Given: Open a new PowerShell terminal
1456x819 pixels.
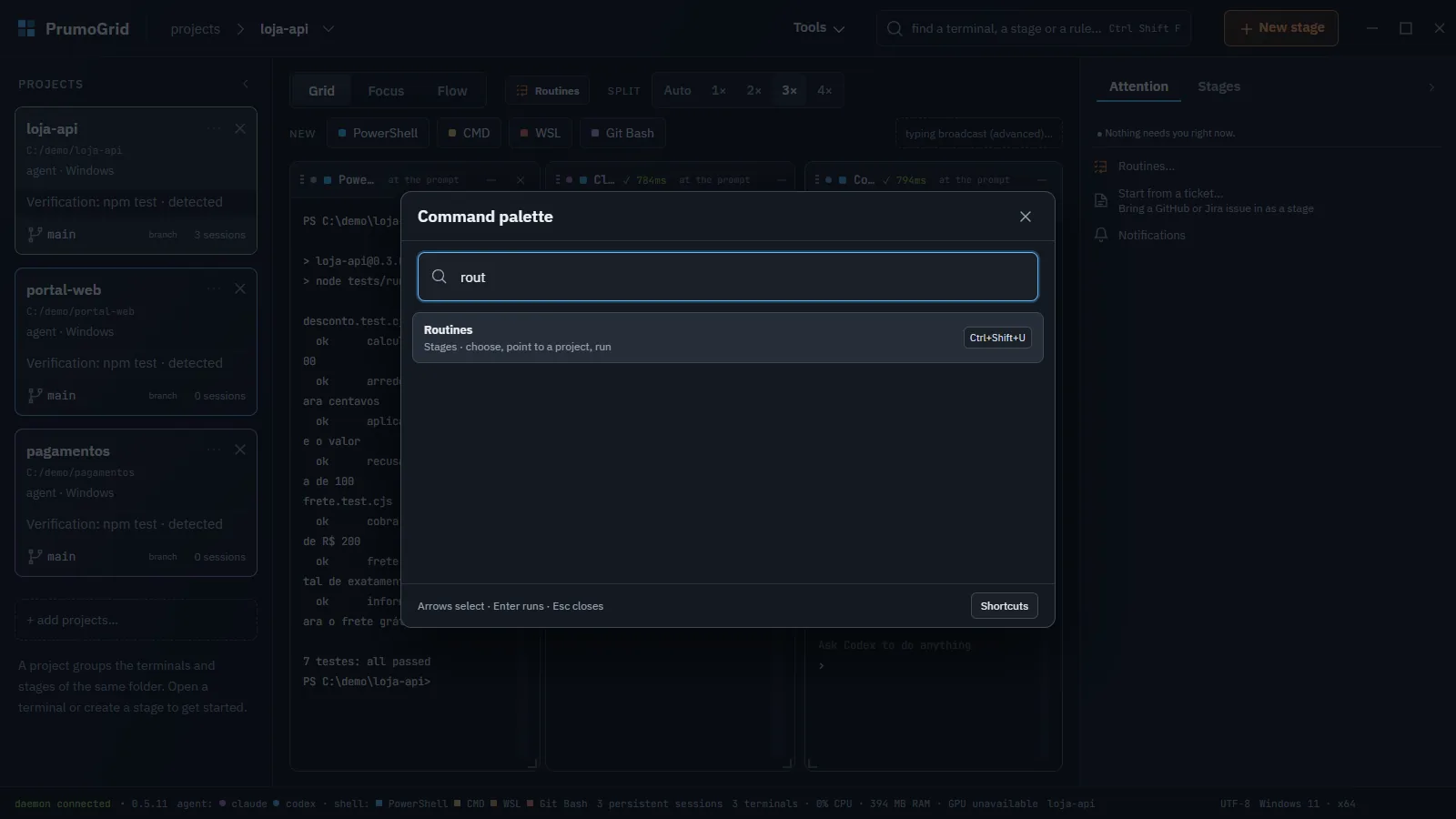Looking at the screenshot, I should point(378,133).
